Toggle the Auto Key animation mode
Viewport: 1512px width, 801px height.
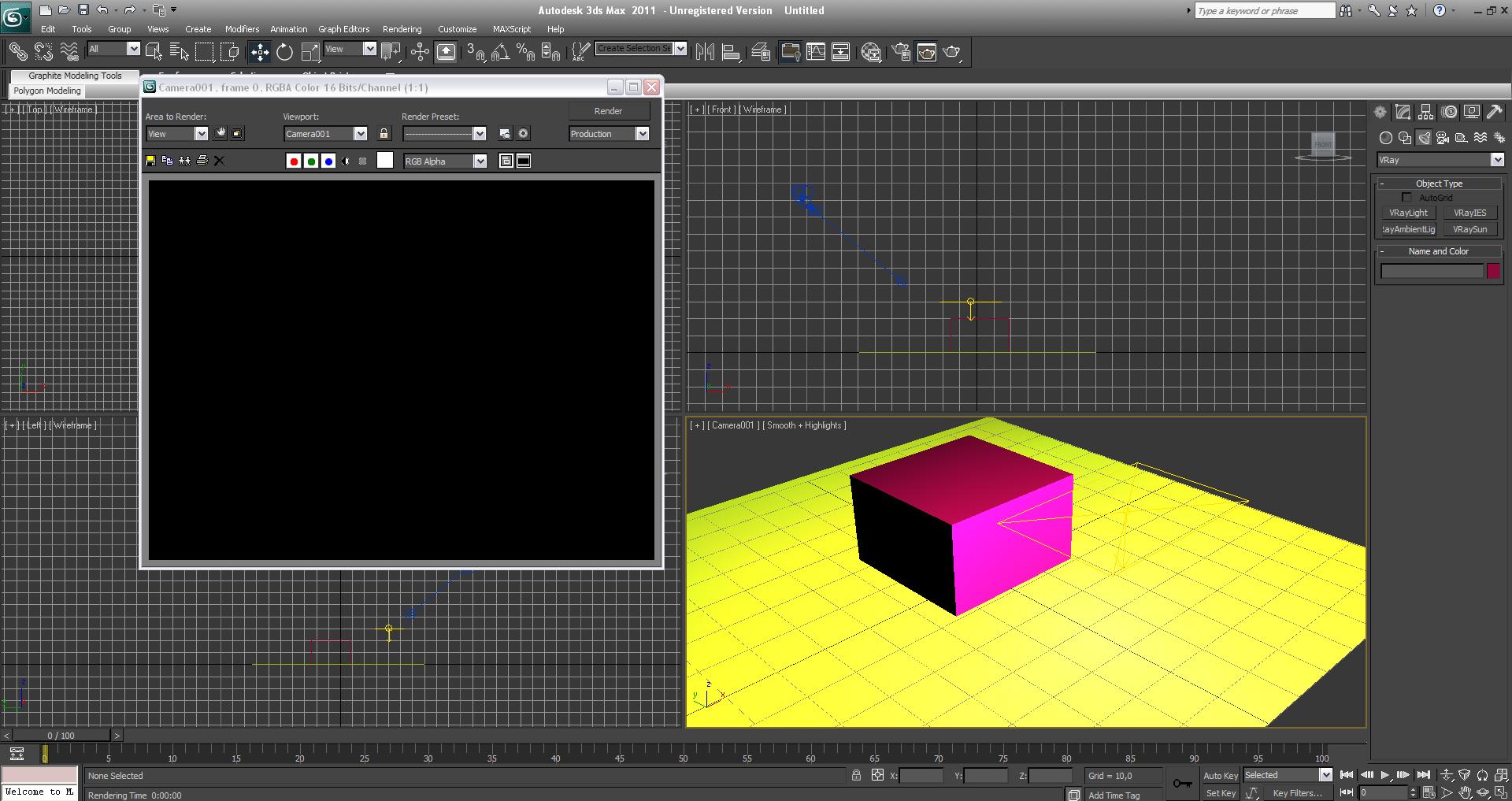point(1220,776)
